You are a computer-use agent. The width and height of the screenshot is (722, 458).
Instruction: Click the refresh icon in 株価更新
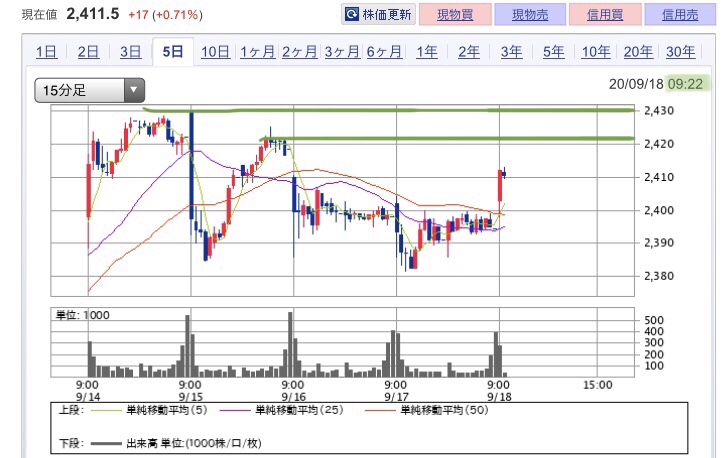point(352,14)
